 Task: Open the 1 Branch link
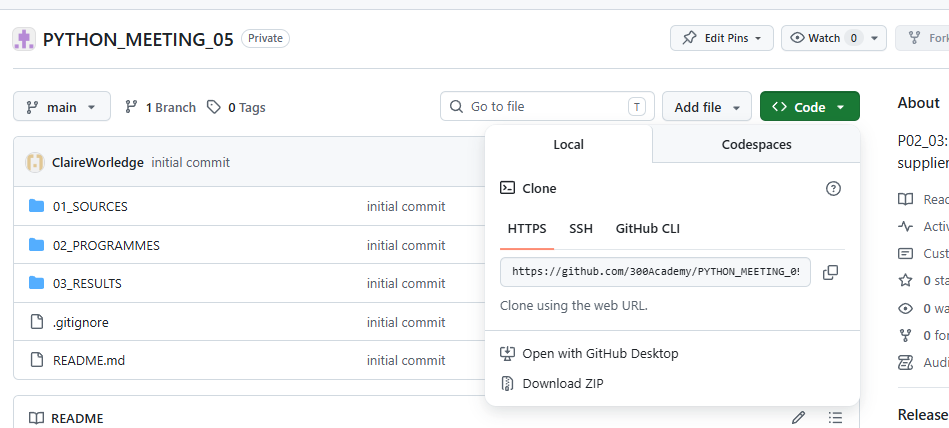pyautogui.click(x=160, y=107)
